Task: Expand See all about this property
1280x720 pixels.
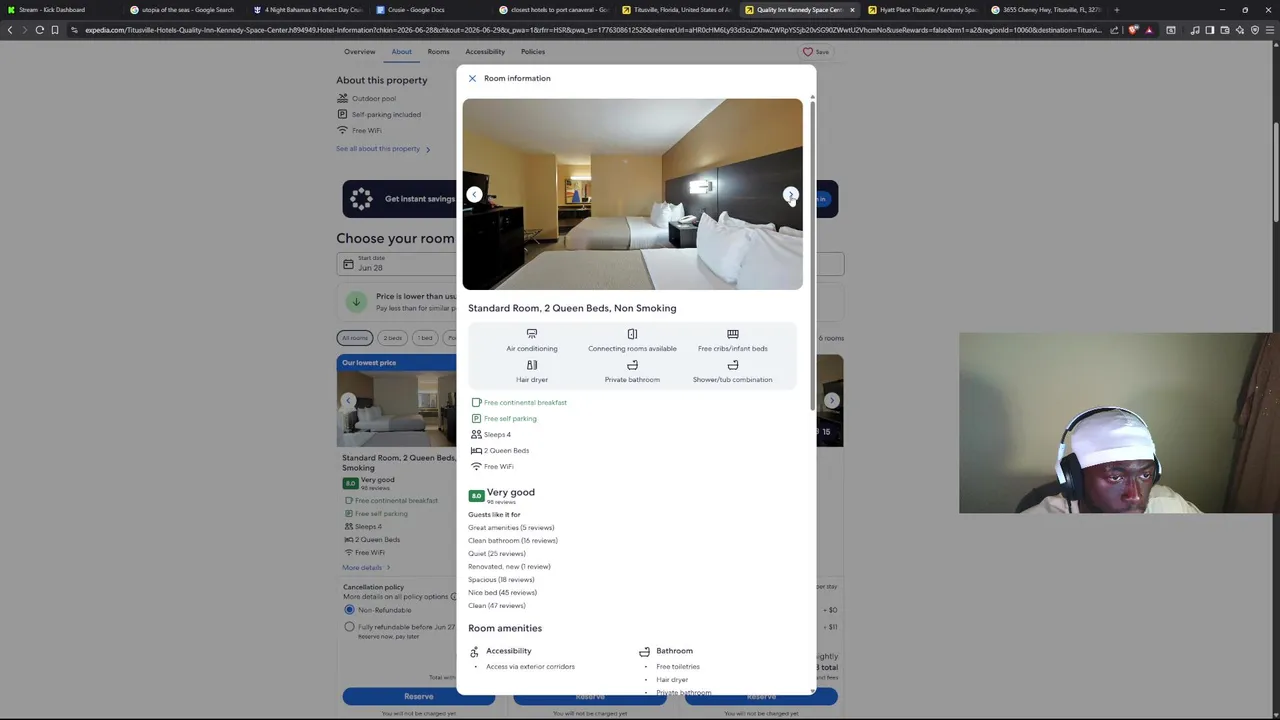Action: pyautogui.click(x=383, y=149)
